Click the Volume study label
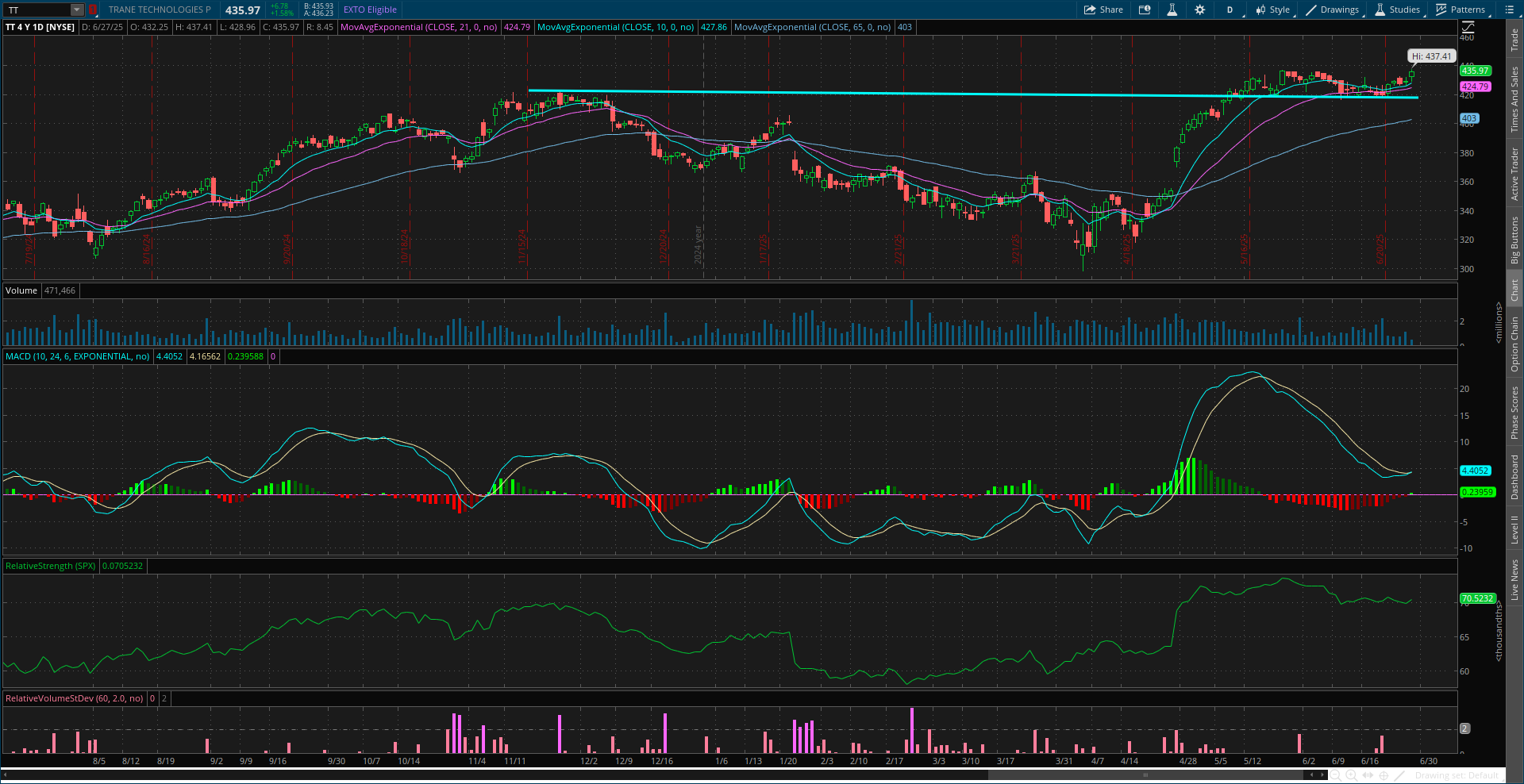The height and width of the screenshot is (784, 1524). [x=21, y=290]
